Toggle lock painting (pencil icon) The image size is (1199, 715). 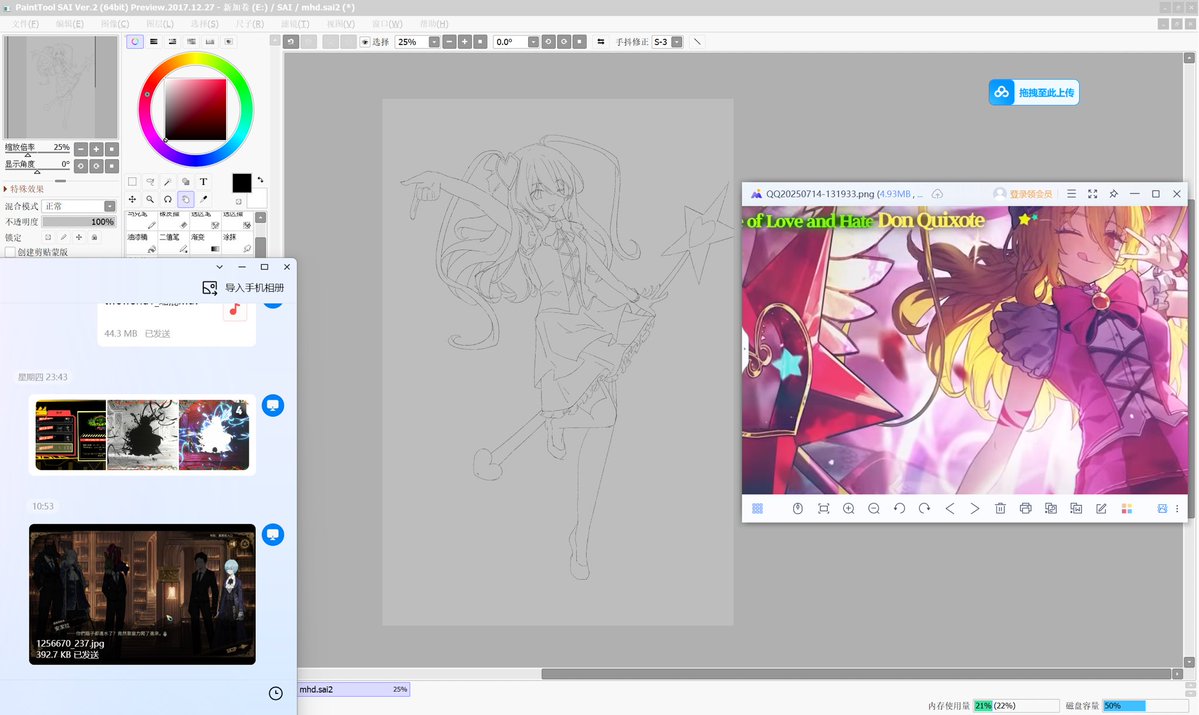[x=63, y=237]
